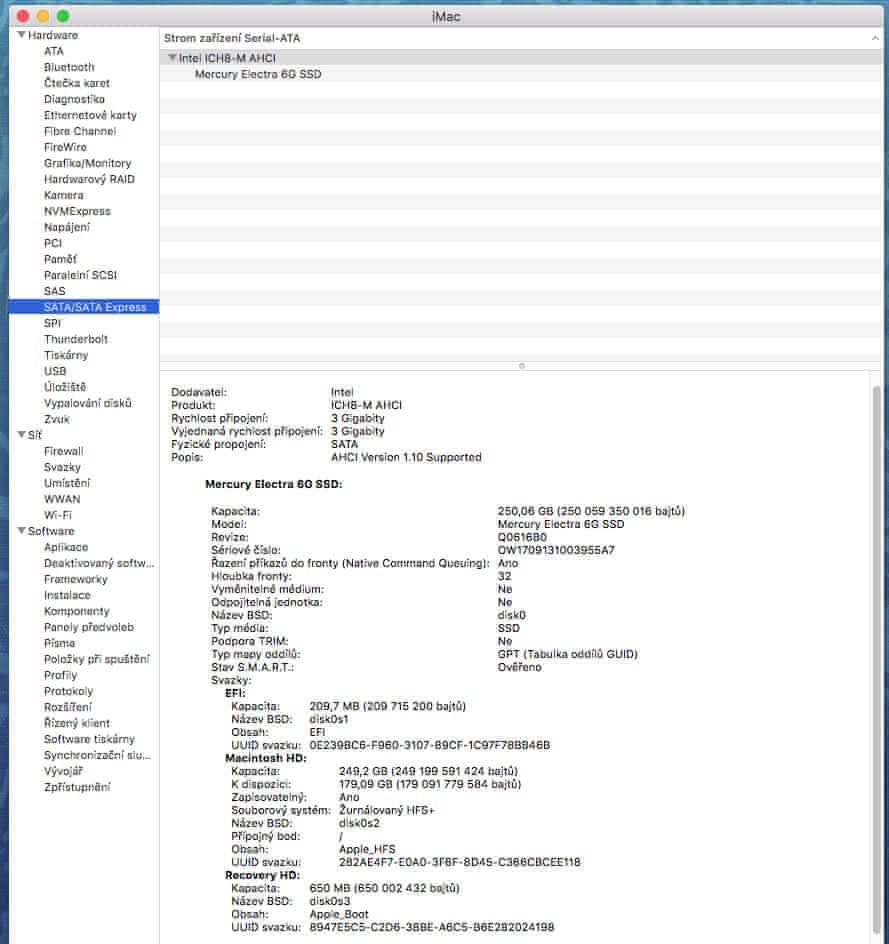Open Vývojář entry
The image size is (889, 944).
click(63, 771)
